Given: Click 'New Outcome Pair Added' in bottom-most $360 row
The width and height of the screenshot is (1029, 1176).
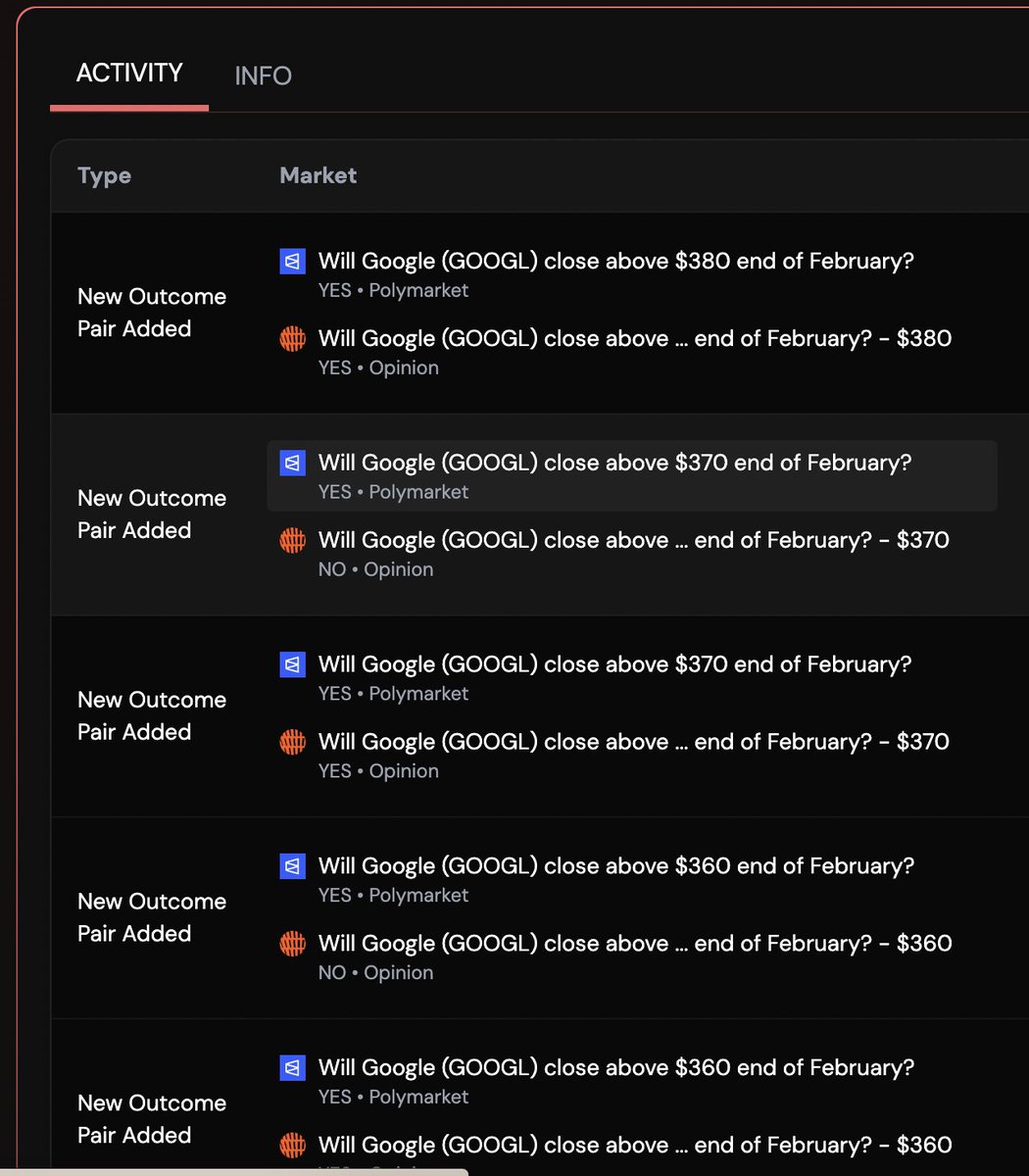Looking at the screenshot, I should tap(152, 1120).
